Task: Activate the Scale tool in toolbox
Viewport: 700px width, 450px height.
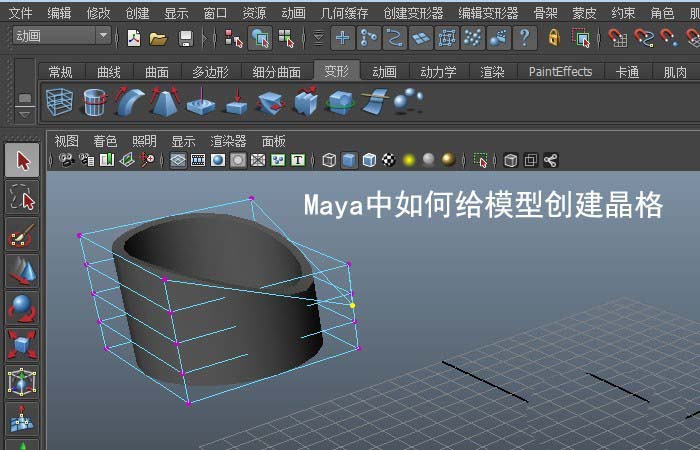Action: click(22, 345)
